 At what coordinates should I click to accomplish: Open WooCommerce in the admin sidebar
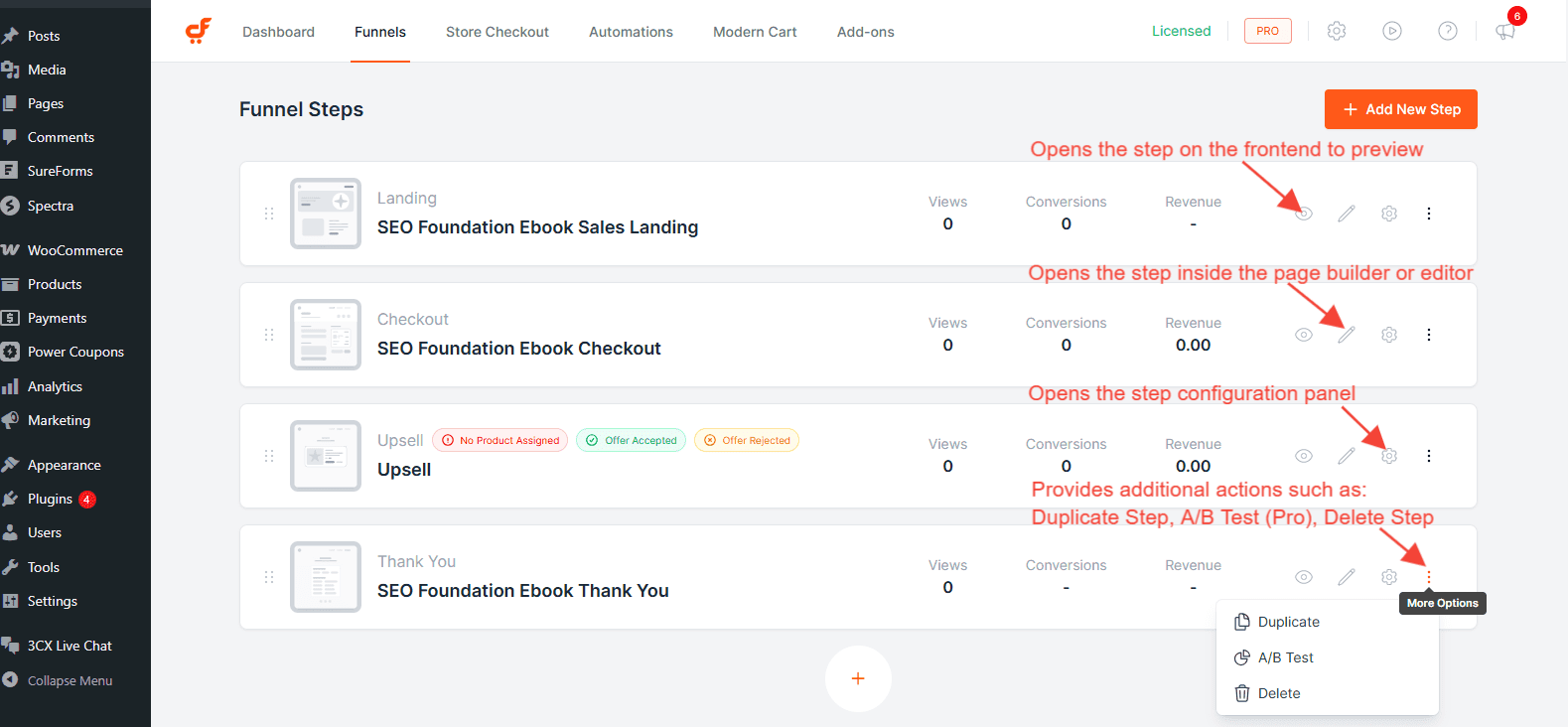74,250
